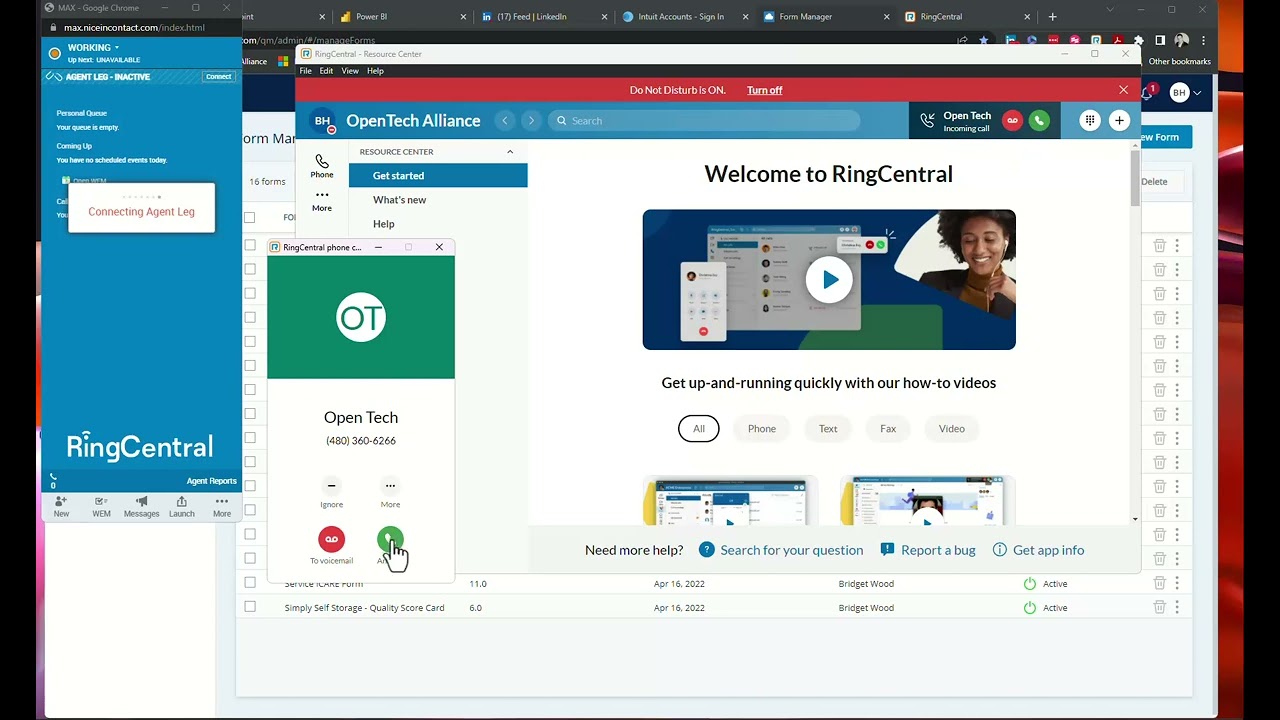
Task: Select the Phone filter pill
Action: click(762, 429)
